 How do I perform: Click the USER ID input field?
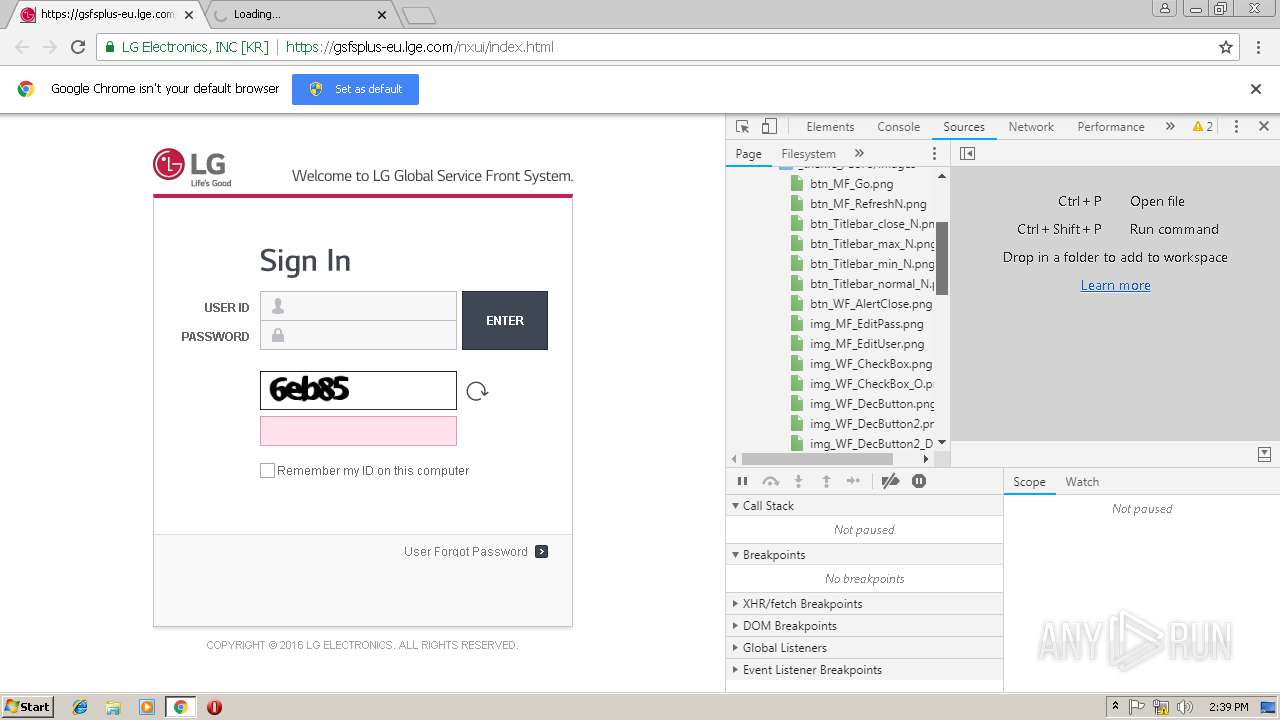358,306
